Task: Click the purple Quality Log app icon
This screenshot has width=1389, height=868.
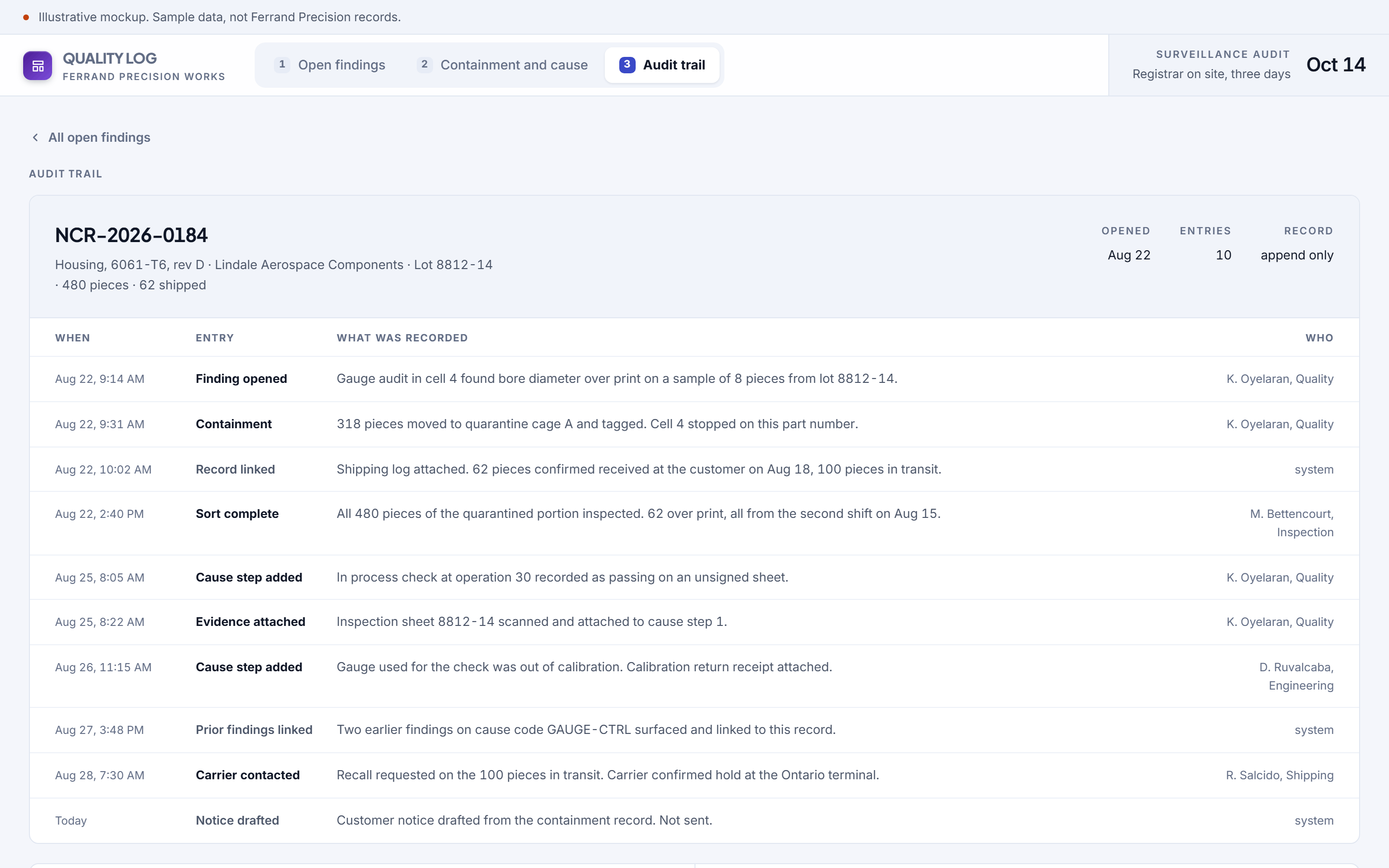Action: tap(37, 66)
